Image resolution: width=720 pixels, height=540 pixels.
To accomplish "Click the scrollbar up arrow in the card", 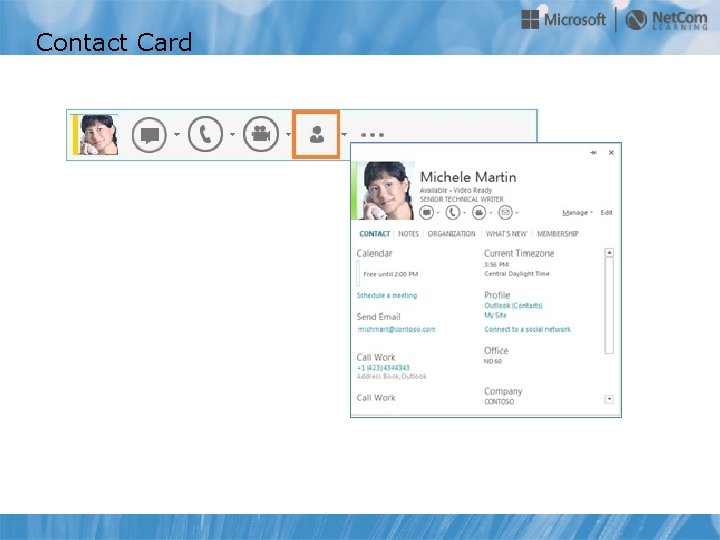I will coord(609,252).
